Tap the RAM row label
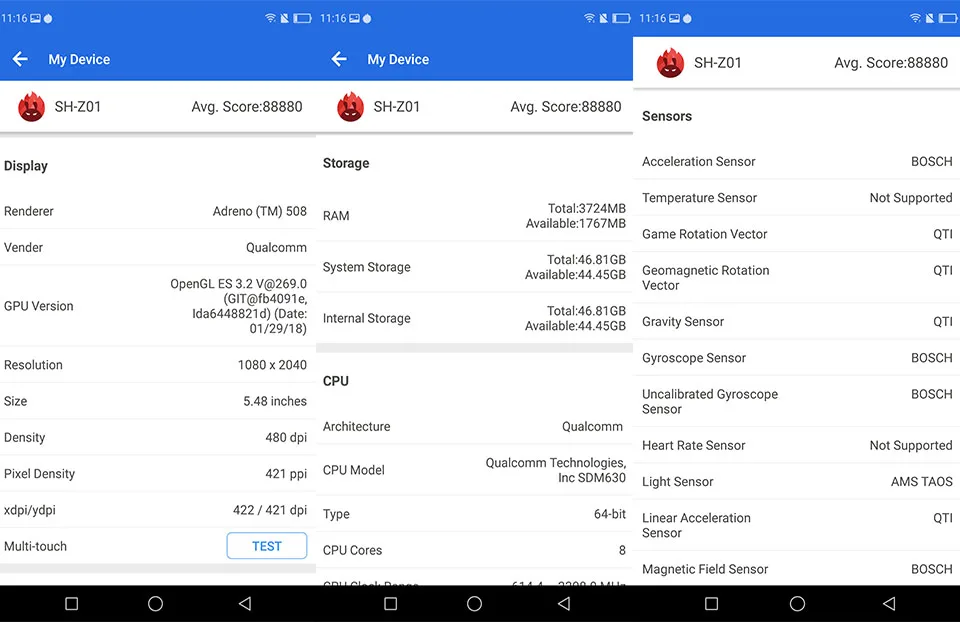 (336, 215)
